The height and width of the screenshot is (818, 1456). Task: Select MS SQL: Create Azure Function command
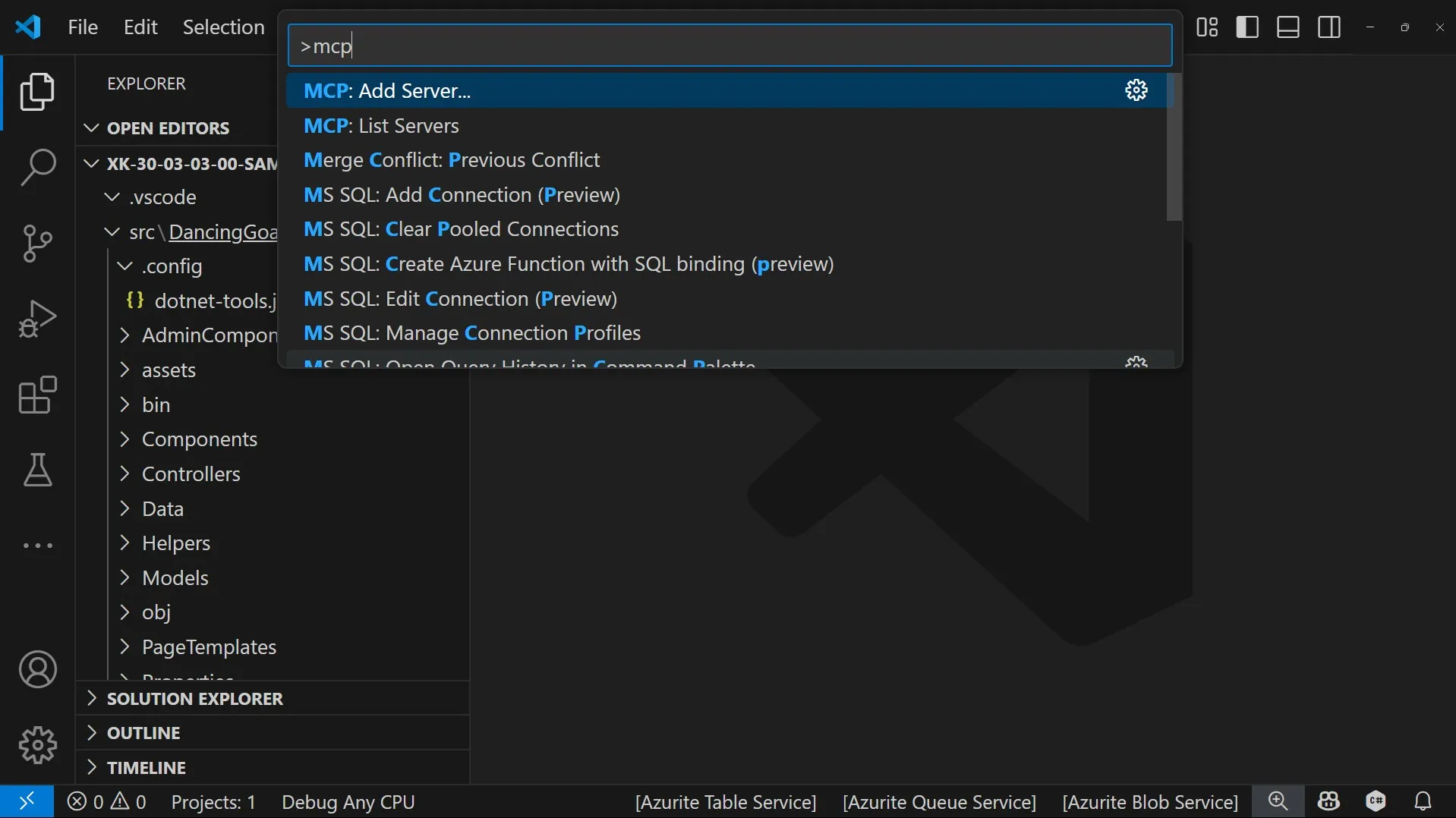coord(726,264)
